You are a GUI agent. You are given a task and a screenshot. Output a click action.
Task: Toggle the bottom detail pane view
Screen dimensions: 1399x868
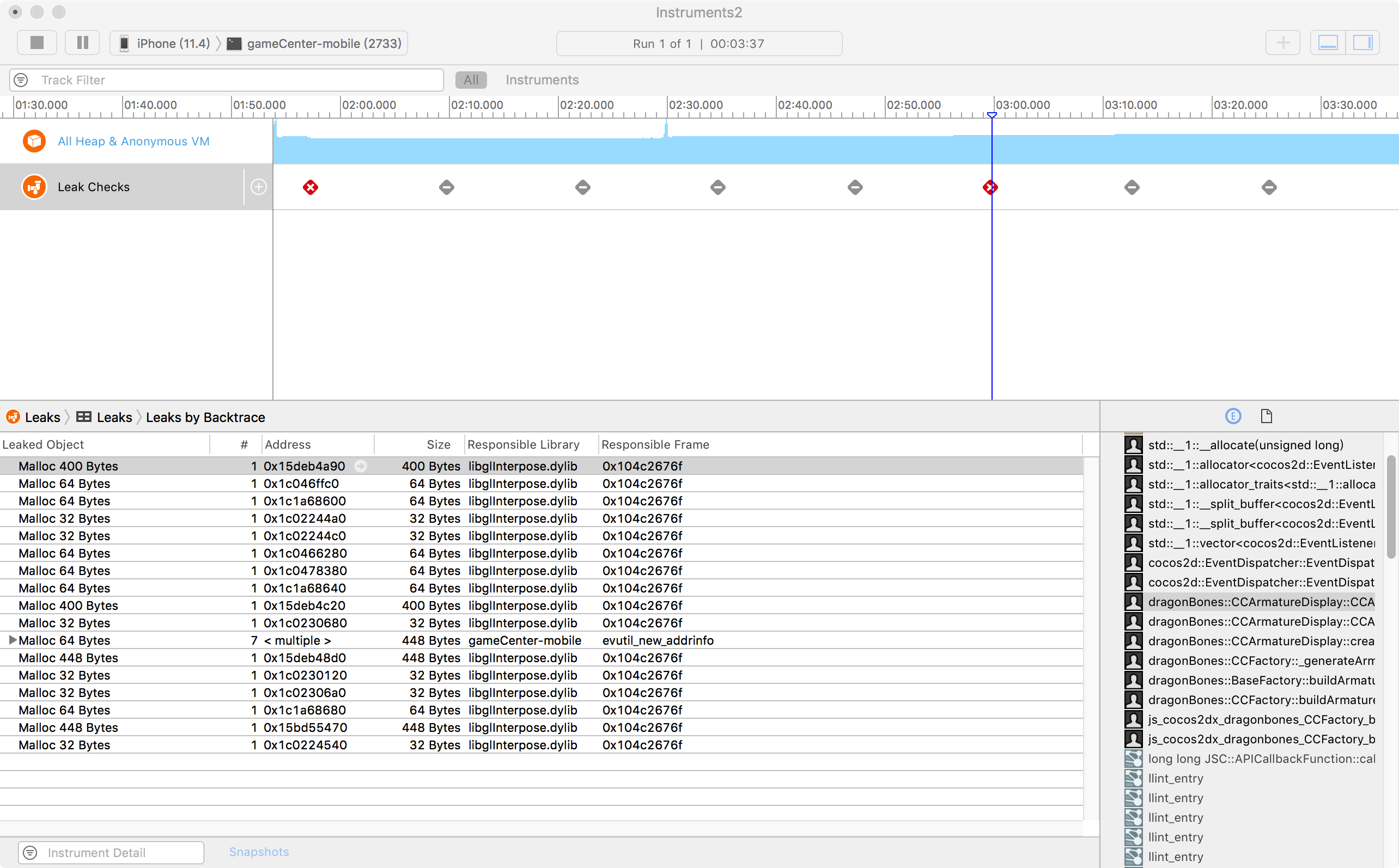pos(1328,43)
